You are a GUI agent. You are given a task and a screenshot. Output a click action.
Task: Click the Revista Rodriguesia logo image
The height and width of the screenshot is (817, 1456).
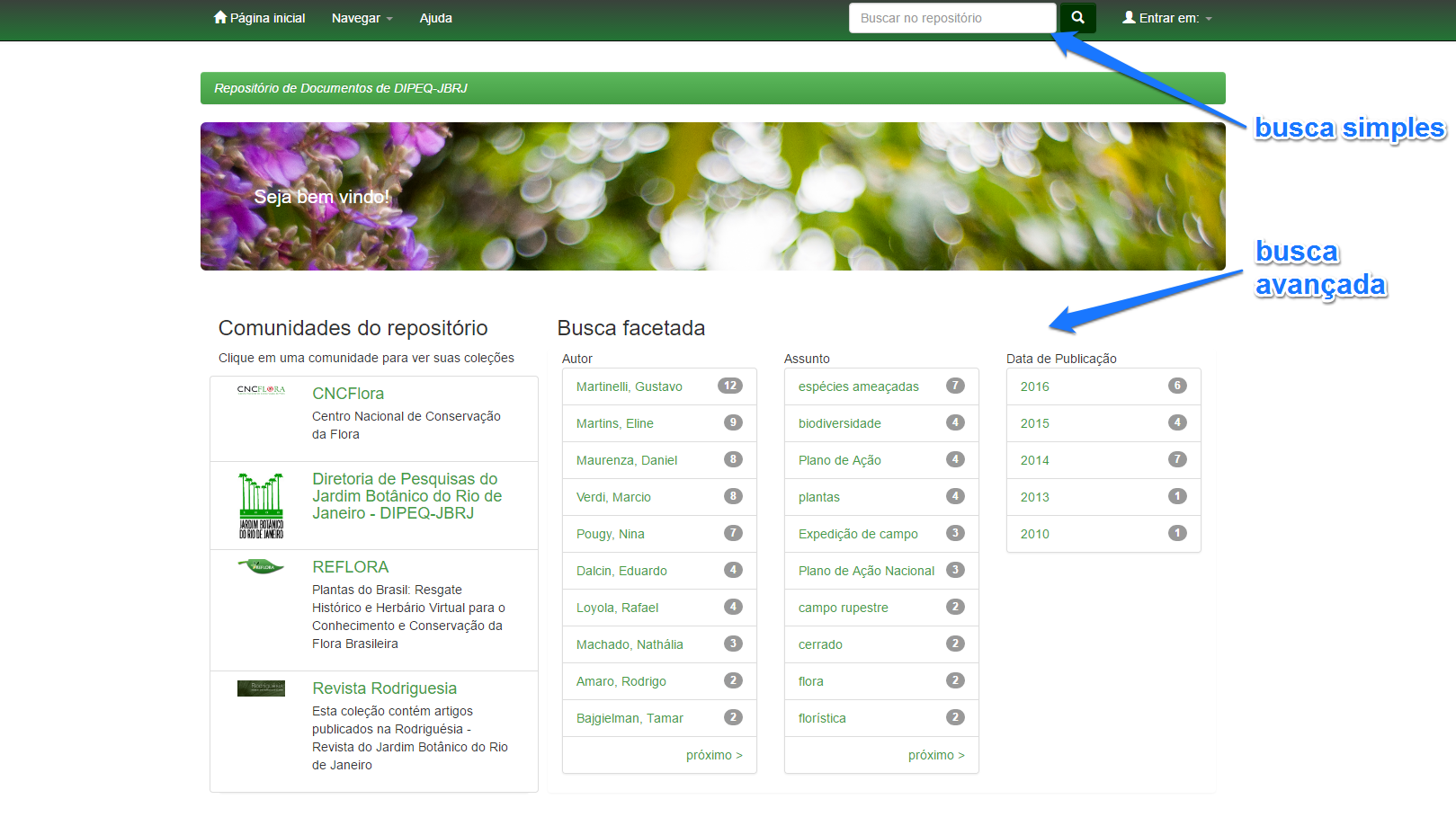261,688
